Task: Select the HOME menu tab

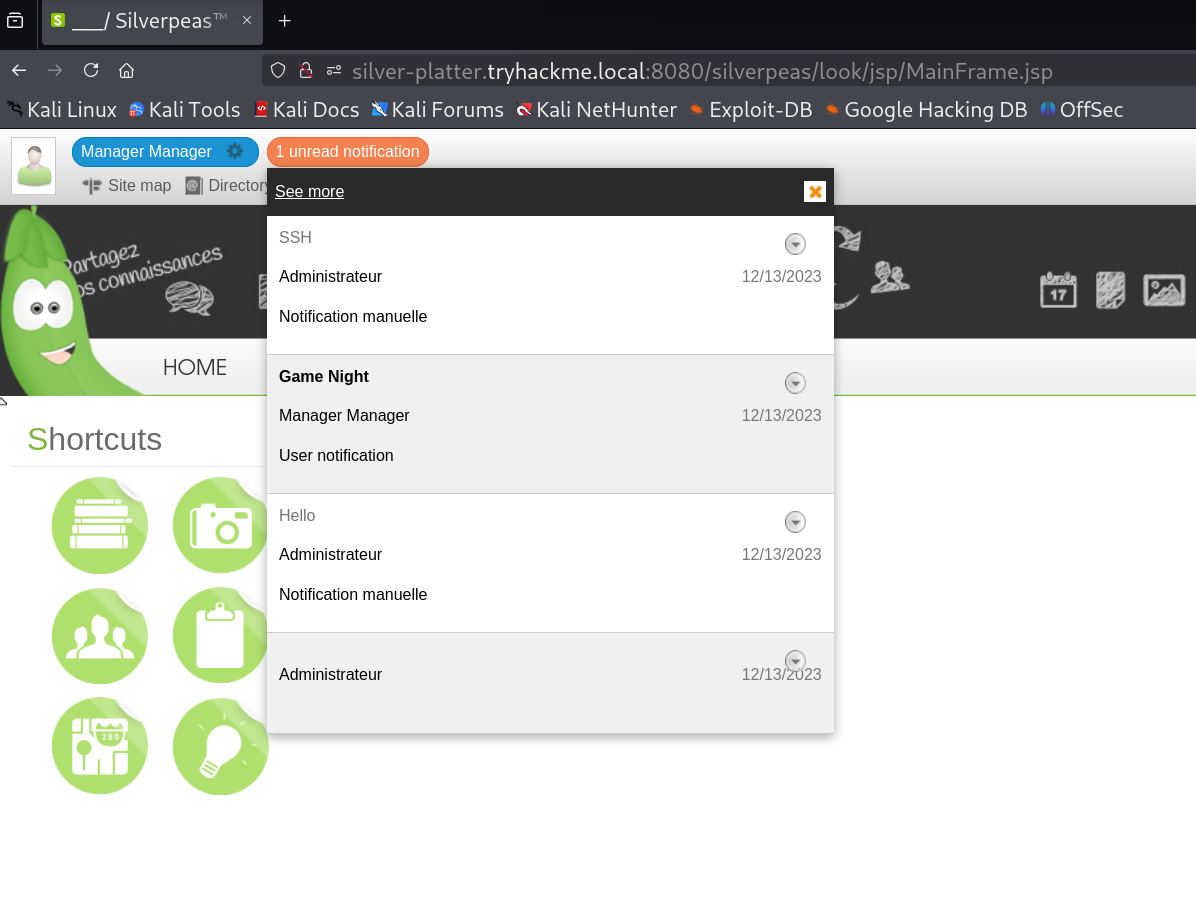Action: click(194, 367)
